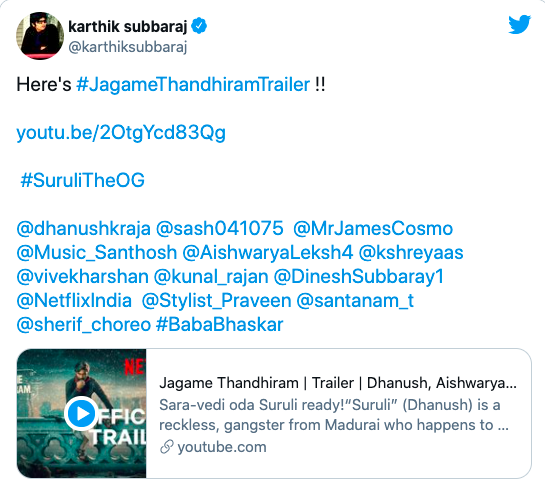Viewport: 545px width, 485px height.
Task: Click the link icon beside youtube.com
Action: (166, 447)
